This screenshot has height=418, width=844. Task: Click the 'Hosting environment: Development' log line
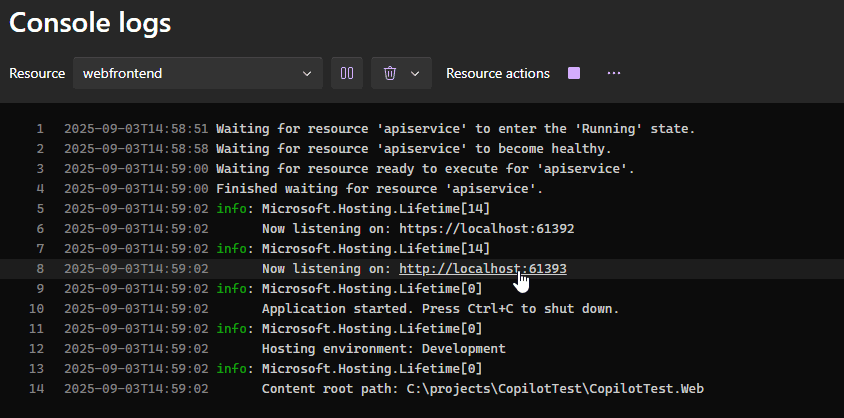[383, 349]
